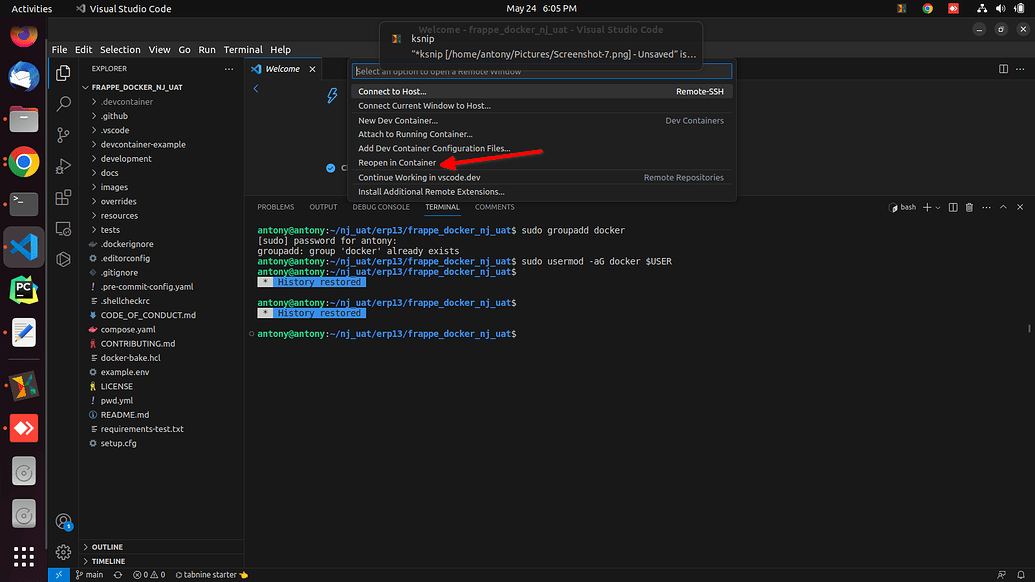Switch to the PROBLEMS tab

click(275, 207)
